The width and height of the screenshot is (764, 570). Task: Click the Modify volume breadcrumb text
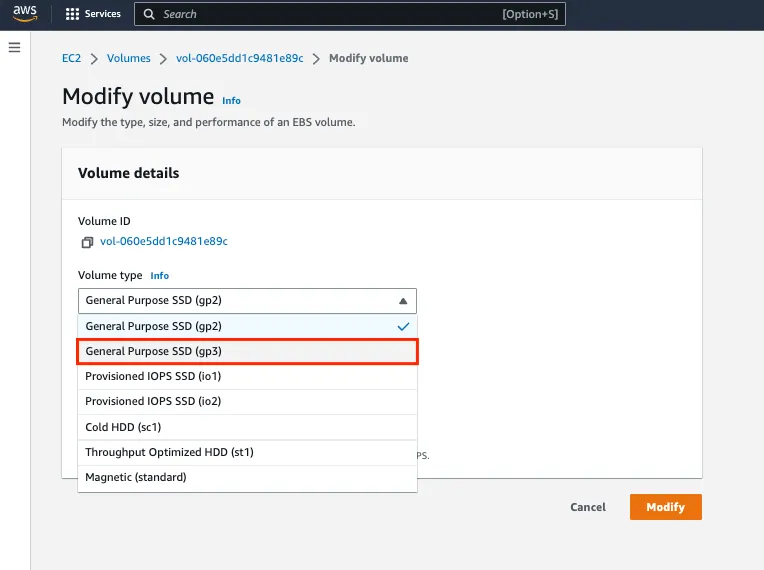(x=369, y=58)
